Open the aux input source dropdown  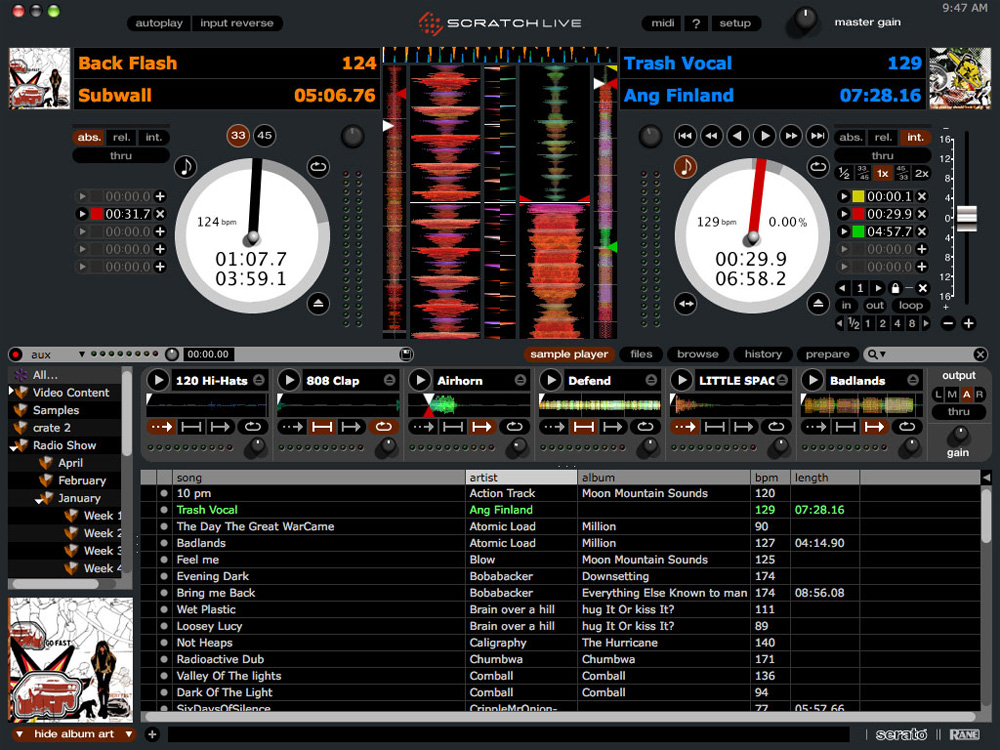click(x=82, y=355)
